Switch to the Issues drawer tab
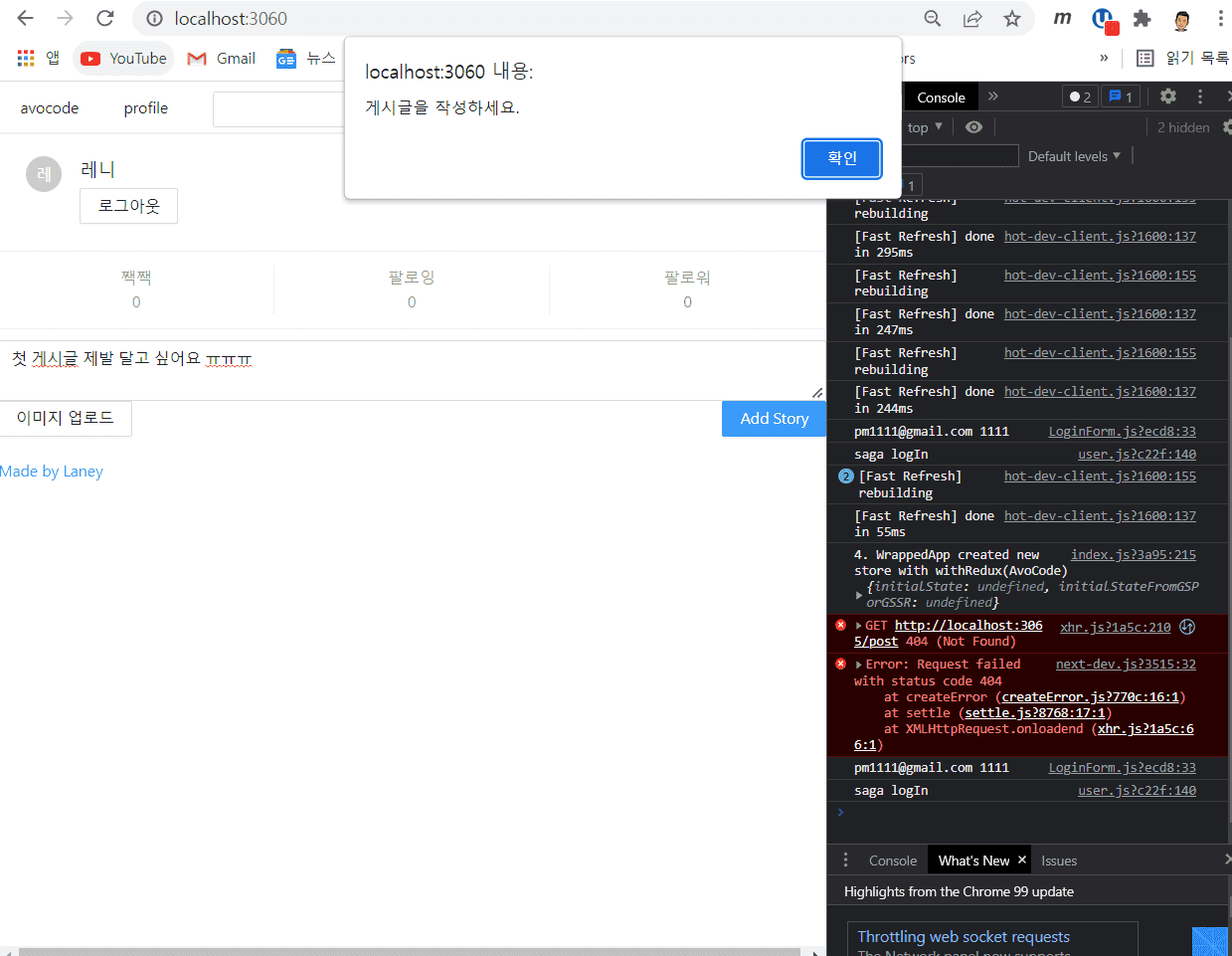The width and height of the screenshot is (1232, 956). pyautogui.click(x=1059, y=860)
